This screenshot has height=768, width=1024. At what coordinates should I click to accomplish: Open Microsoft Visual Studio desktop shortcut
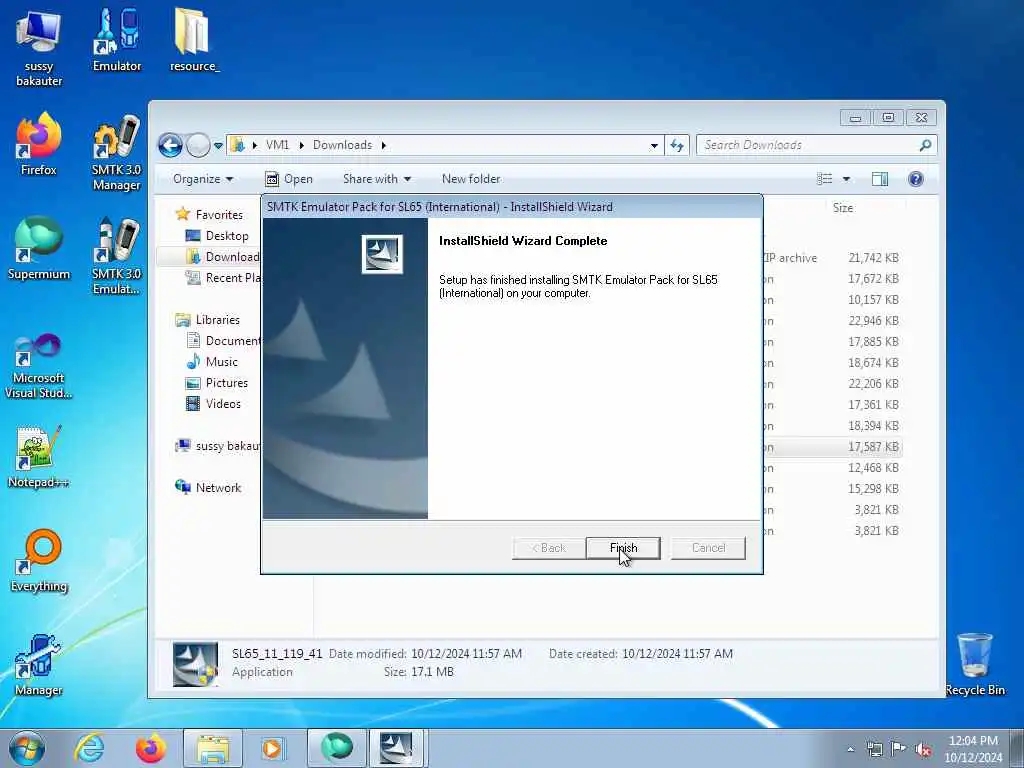click(39, 366)
